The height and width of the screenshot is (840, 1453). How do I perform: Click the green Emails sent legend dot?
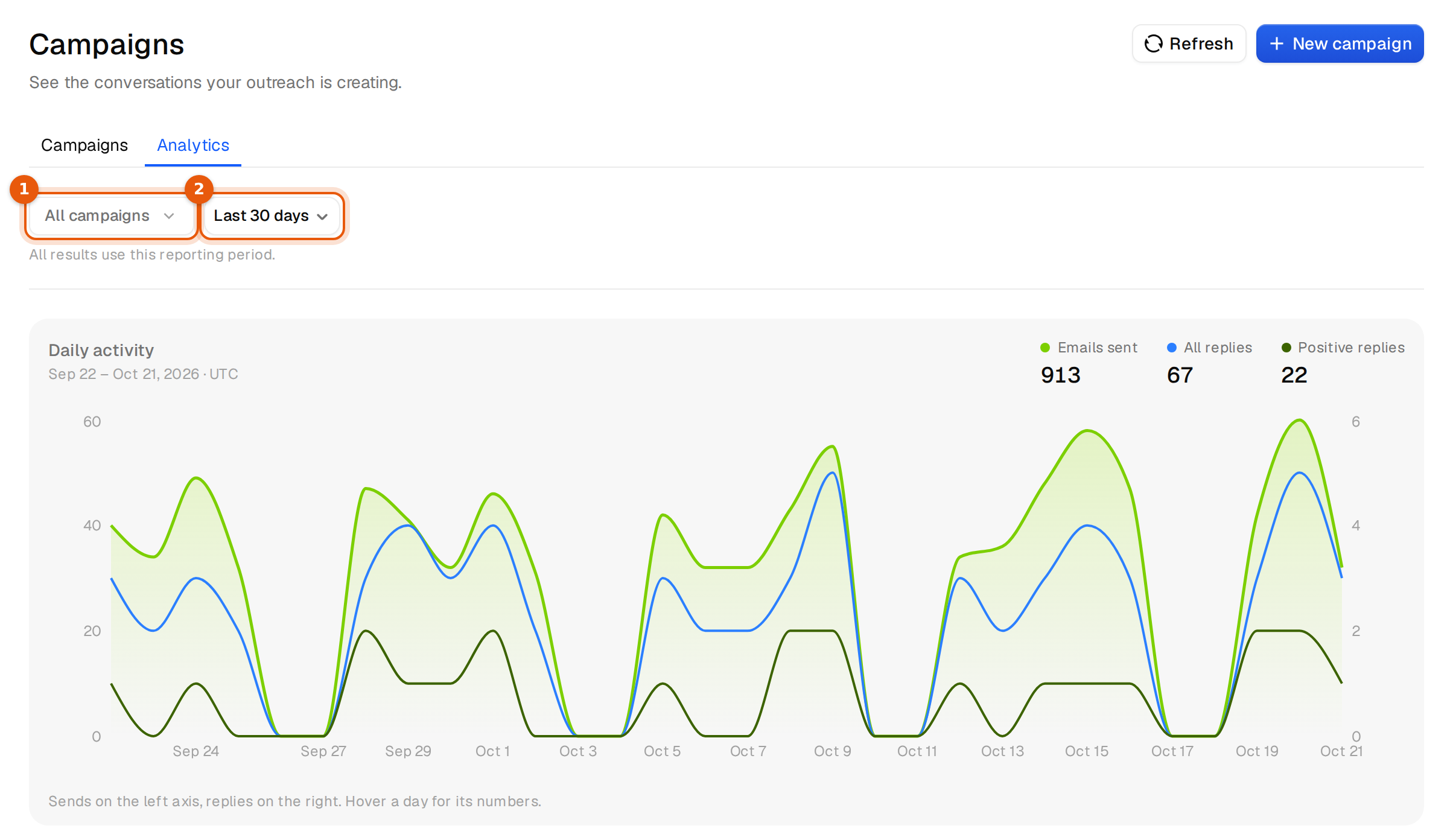coord(1045,348)
